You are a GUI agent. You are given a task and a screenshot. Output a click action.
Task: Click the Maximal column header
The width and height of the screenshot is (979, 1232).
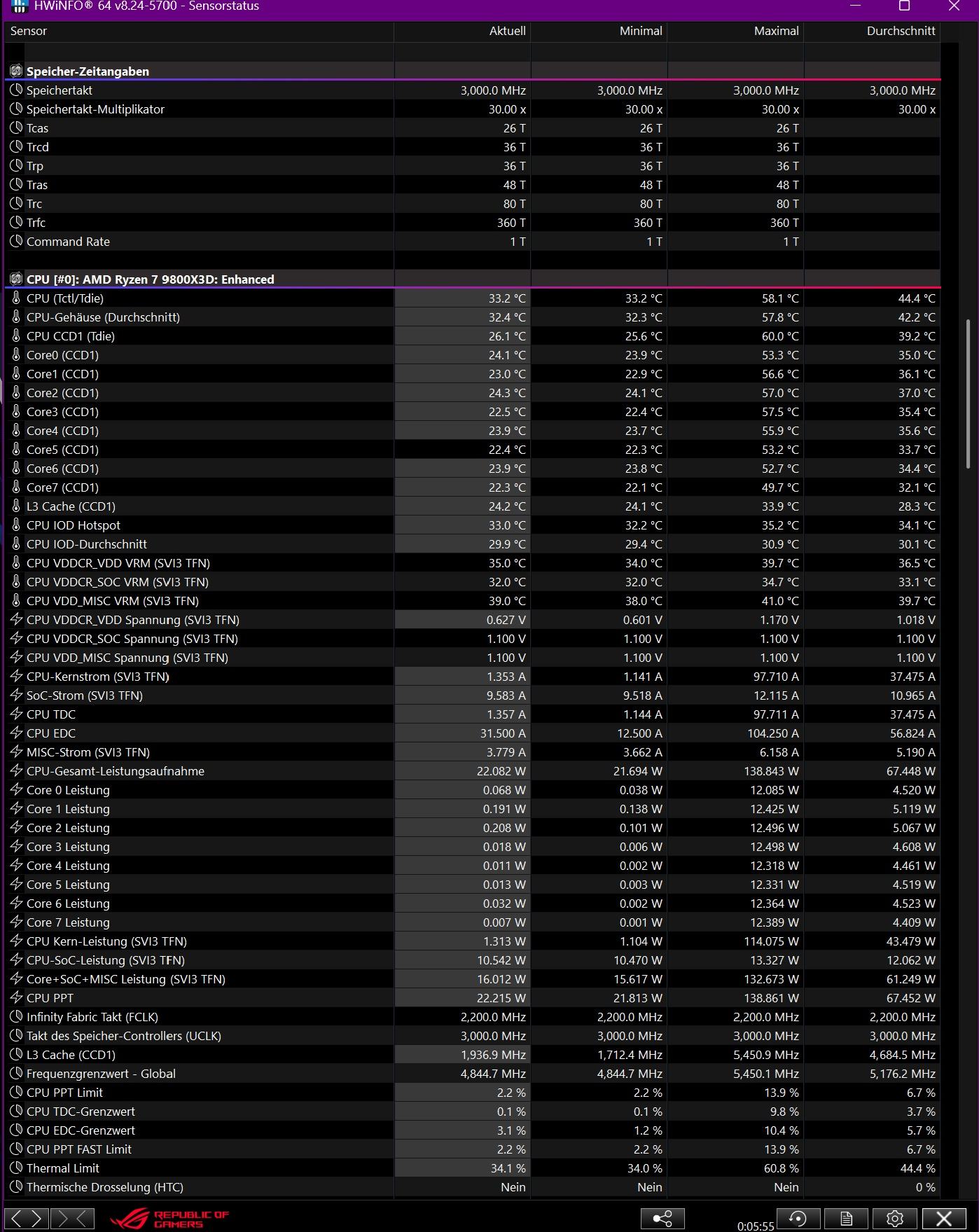pyautogui.click(x=735, y=31)
